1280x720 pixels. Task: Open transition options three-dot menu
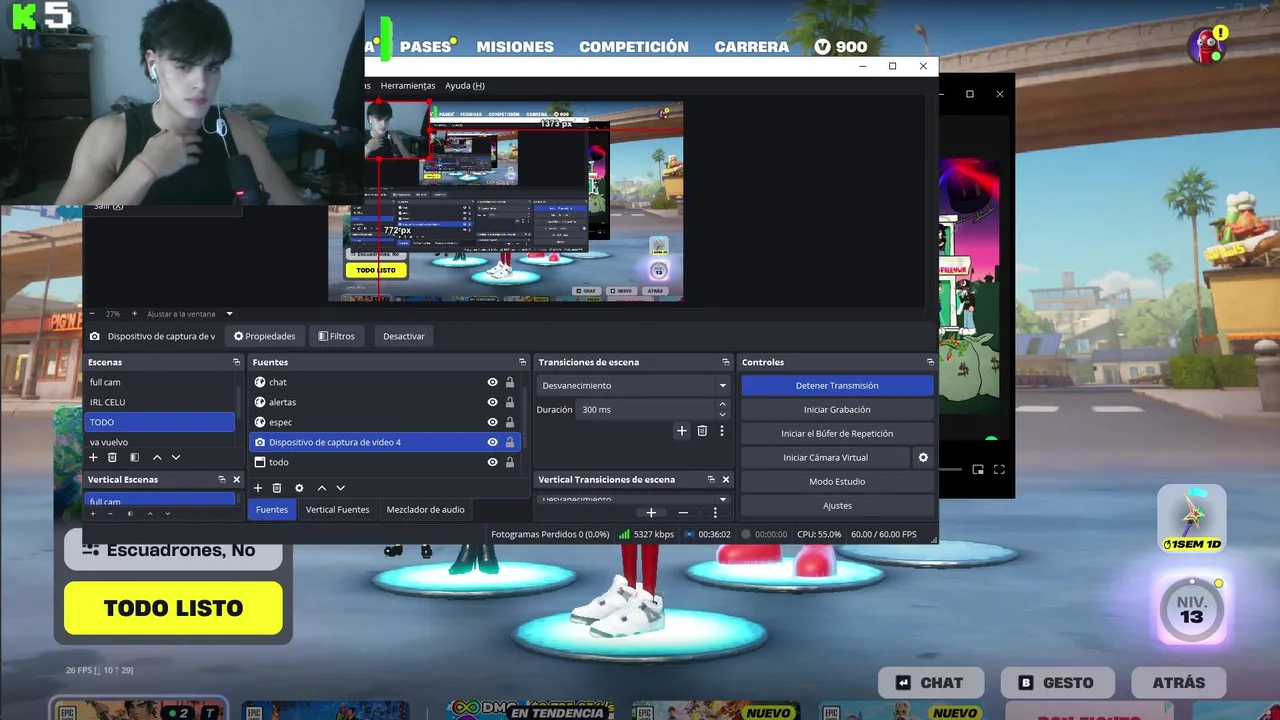tap(721, 431)
